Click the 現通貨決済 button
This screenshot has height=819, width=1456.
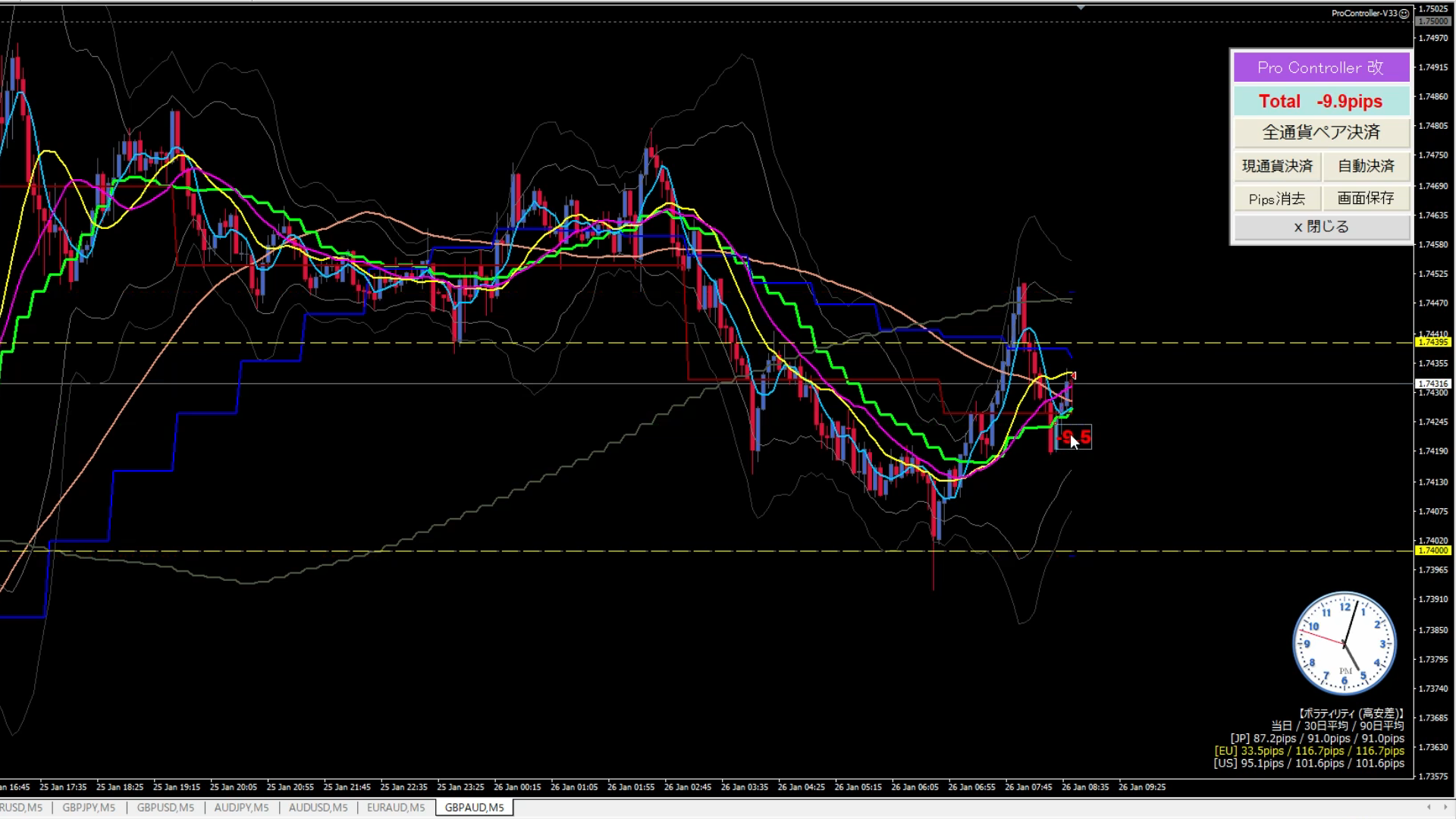click(x=1277, y=166)
